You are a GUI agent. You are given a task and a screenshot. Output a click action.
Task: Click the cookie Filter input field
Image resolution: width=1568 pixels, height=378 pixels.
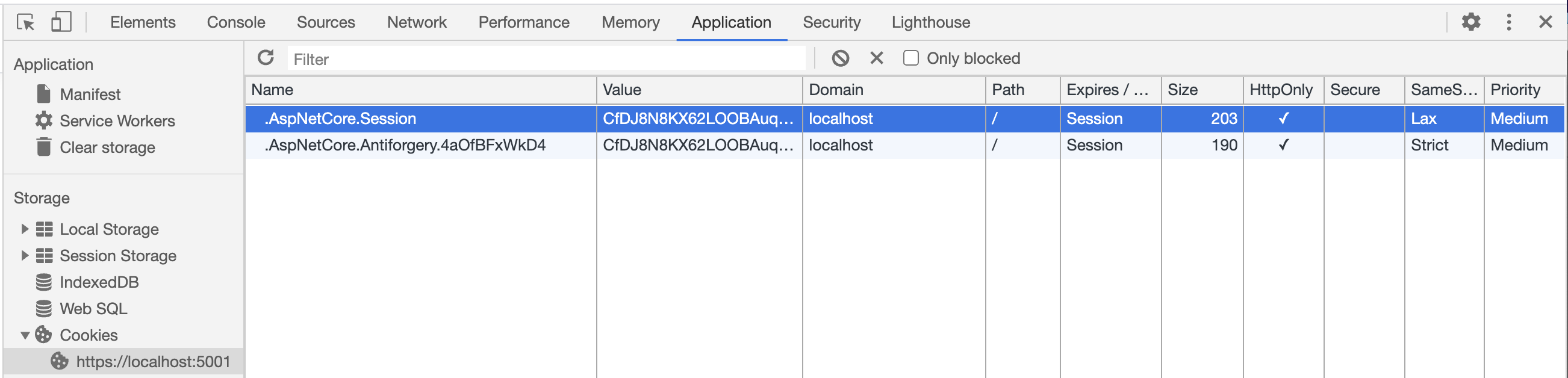pyautogui.click(x=547, y=59)
